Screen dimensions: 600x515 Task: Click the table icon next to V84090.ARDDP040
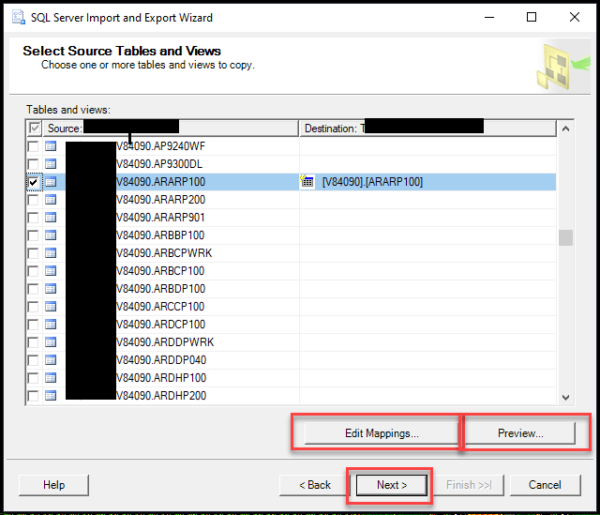[x=51, y=360]
